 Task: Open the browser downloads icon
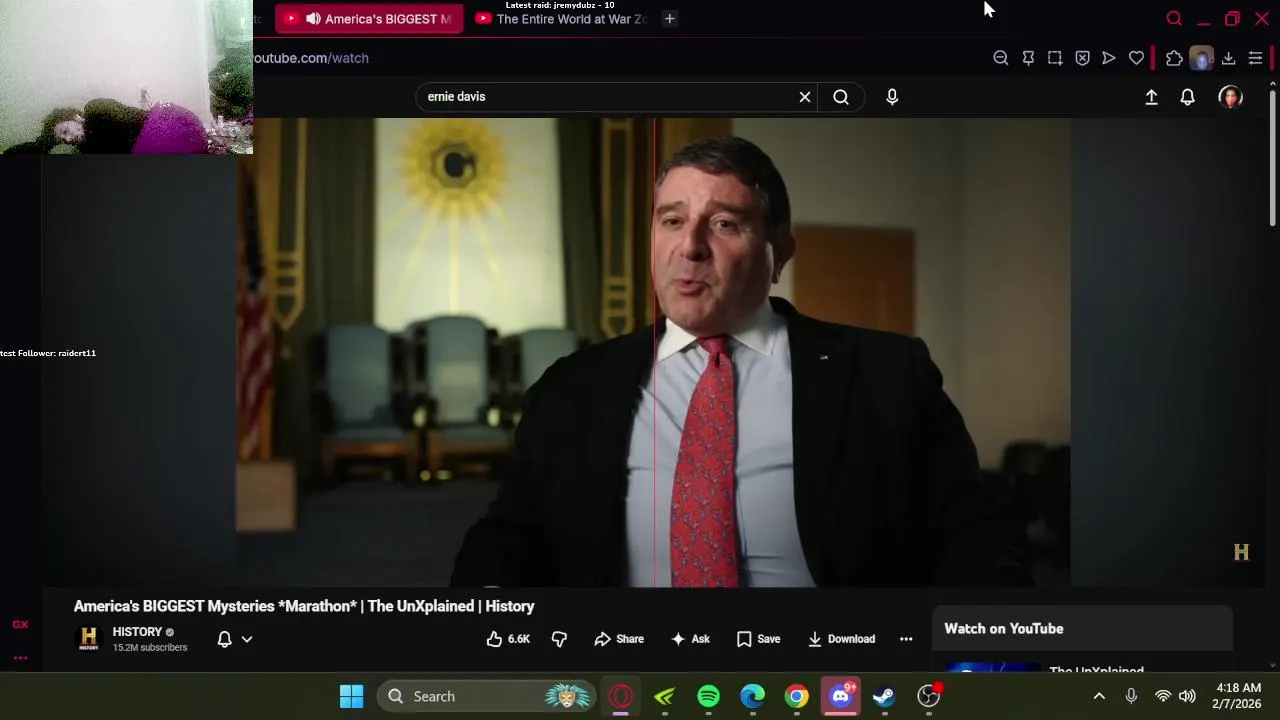(x=1228, y=58)
